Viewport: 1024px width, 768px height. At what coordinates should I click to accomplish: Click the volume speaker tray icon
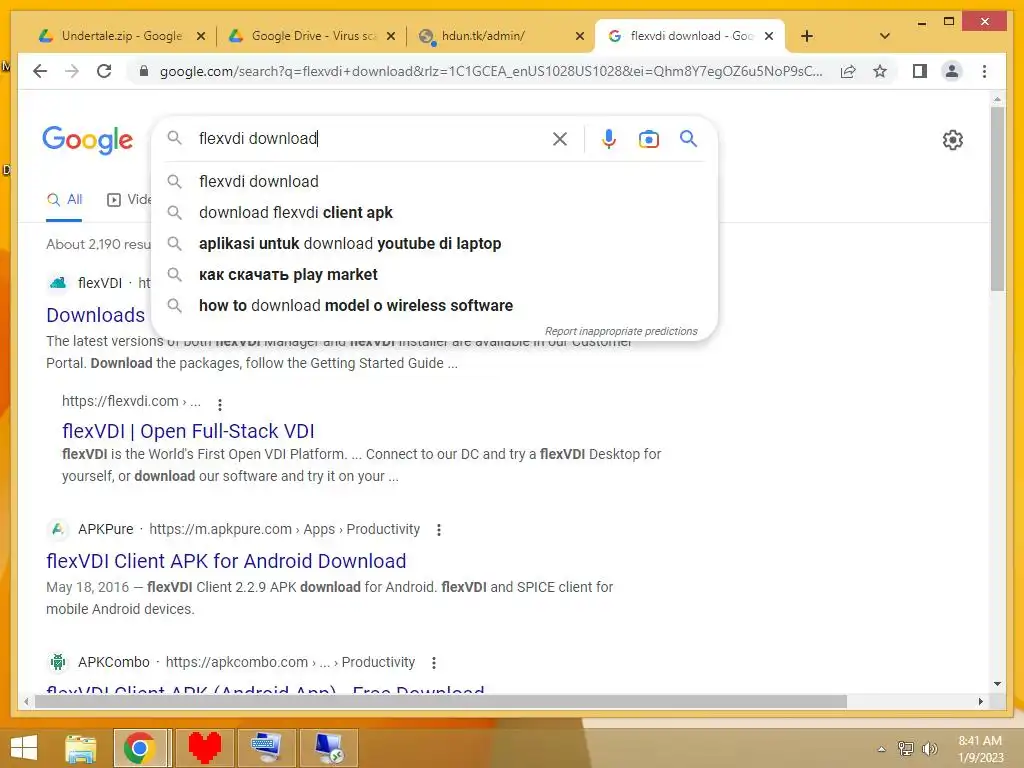point(929,748)
